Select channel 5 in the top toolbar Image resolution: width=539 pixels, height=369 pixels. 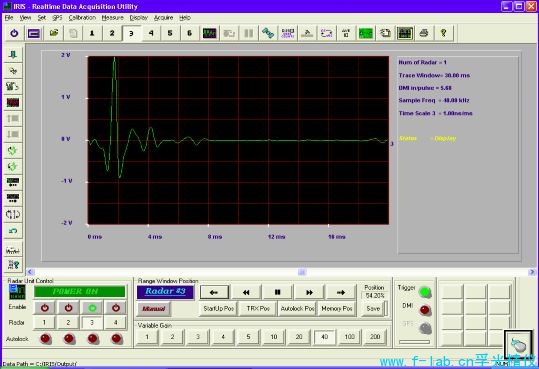170,33
